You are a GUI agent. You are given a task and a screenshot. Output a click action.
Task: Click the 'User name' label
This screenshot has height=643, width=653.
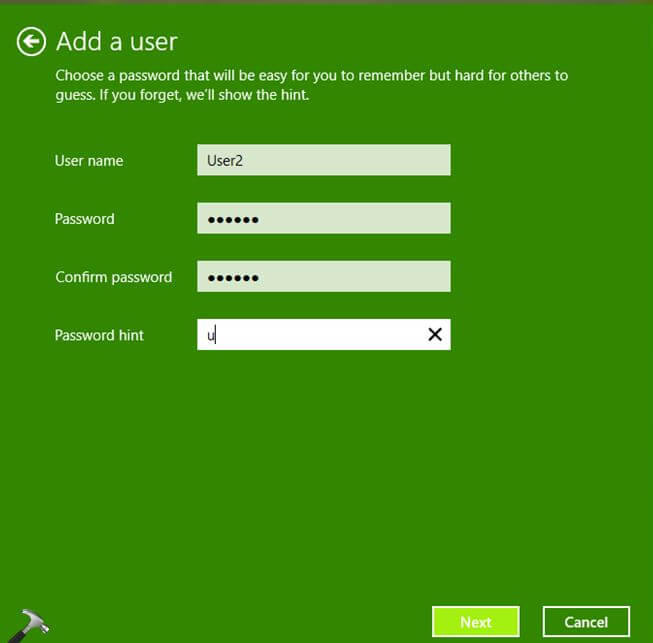(x=89, y=161)
